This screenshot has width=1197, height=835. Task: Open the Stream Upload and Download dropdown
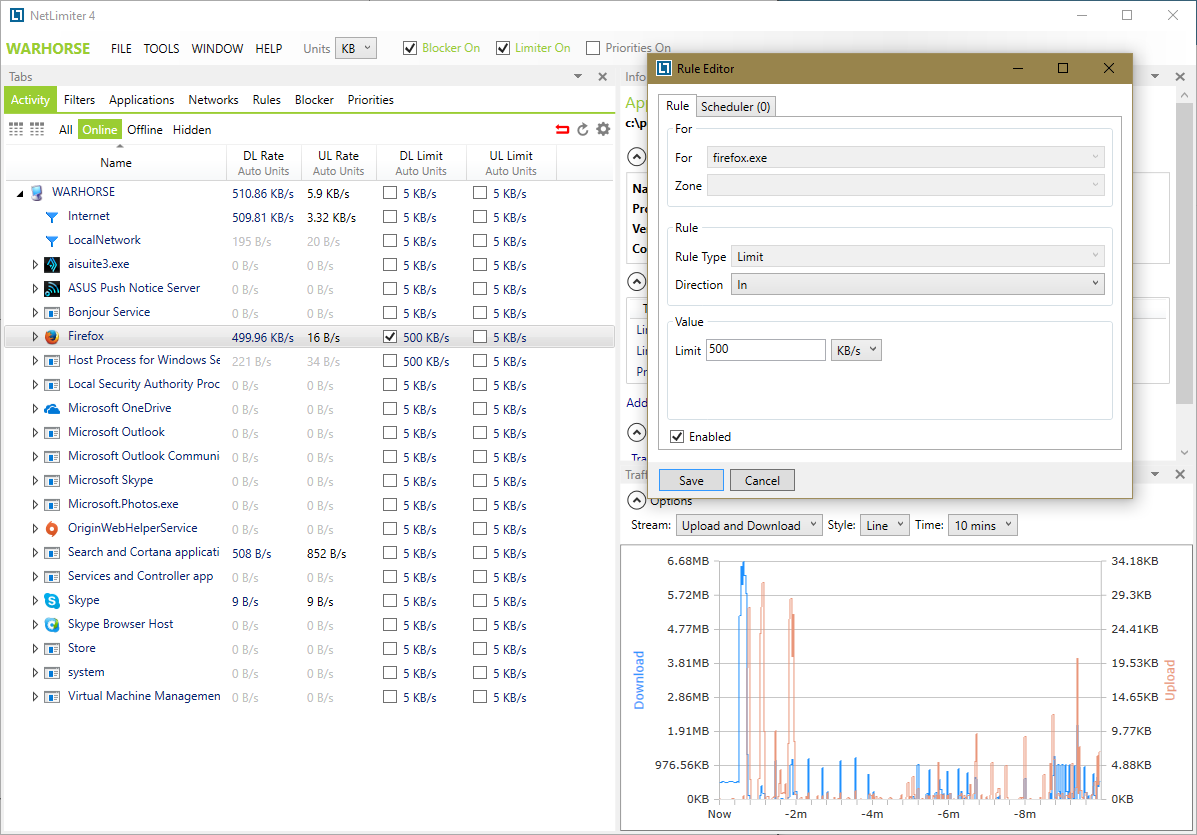pos(749,525)
